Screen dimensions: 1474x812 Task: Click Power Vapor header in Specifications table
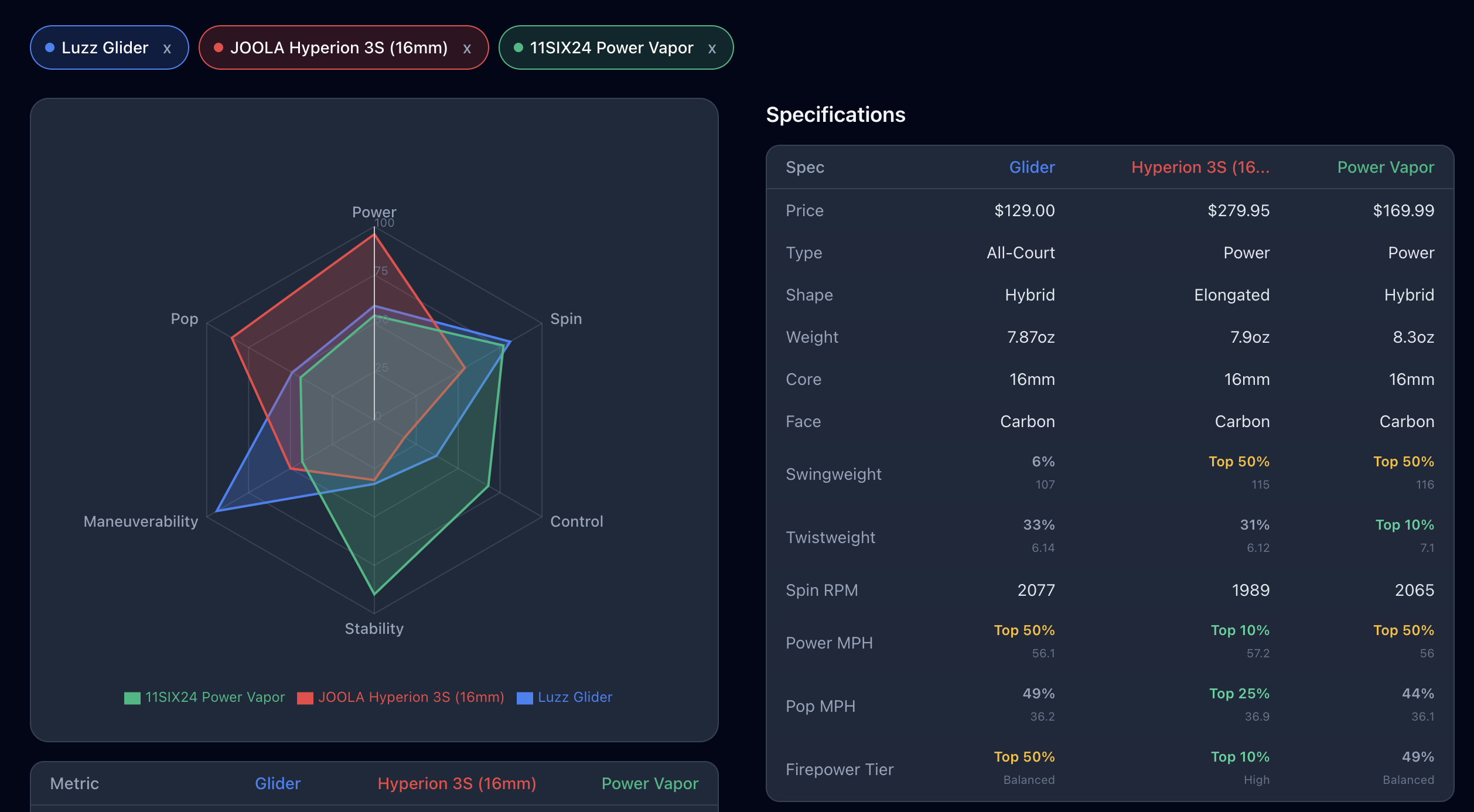coord(1385,168)
